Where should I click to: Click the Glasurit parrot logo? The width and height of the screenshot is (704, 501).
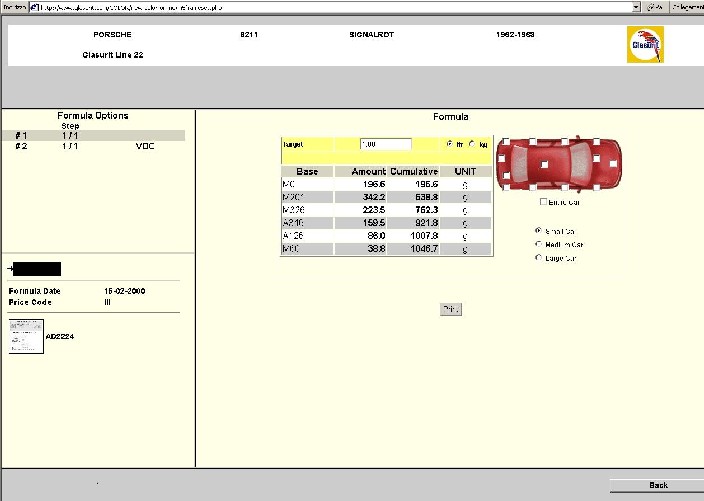click(645, 44)
